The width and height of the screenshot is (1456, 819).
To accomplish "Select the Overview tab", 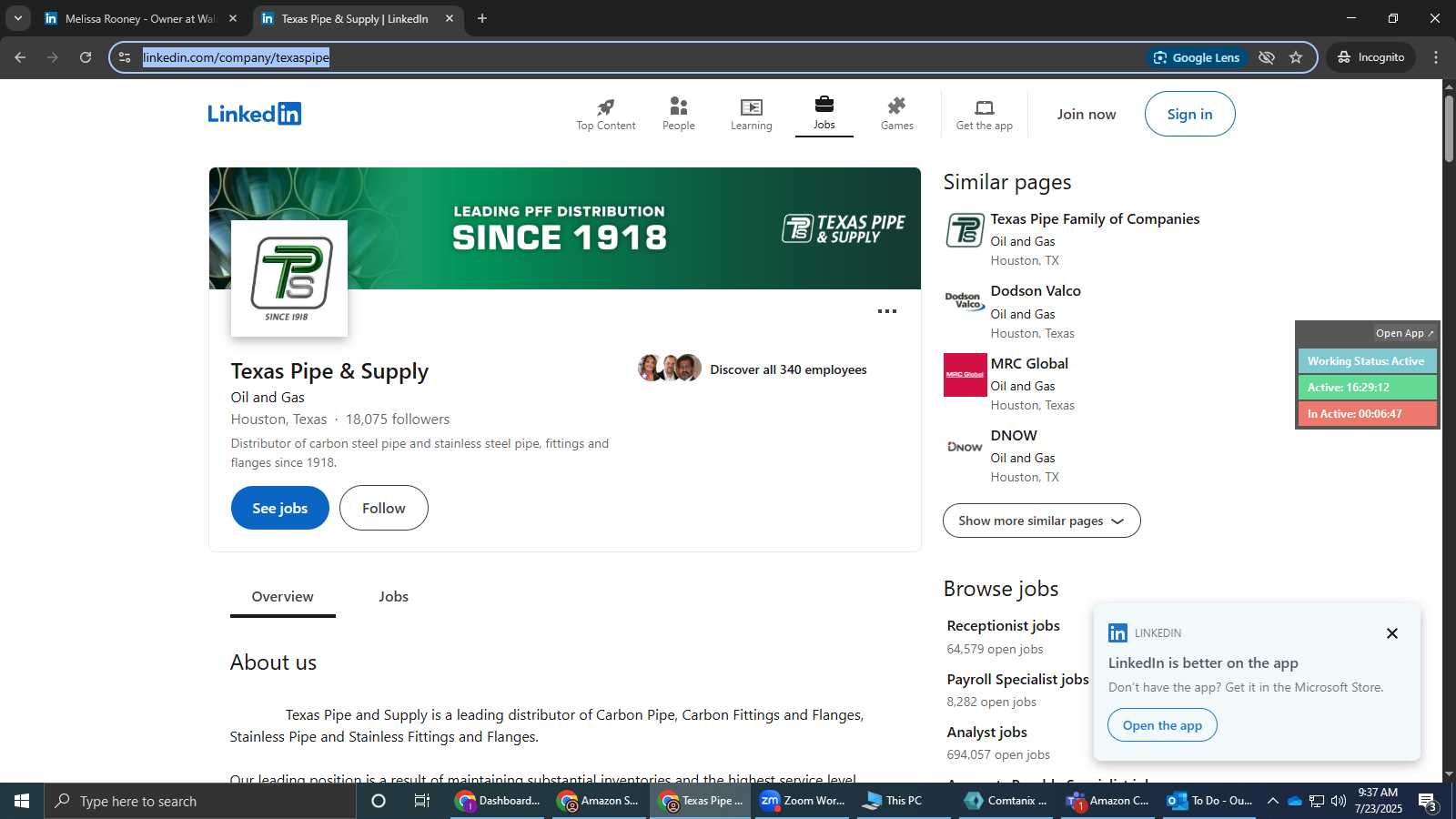I will [282, 597].
